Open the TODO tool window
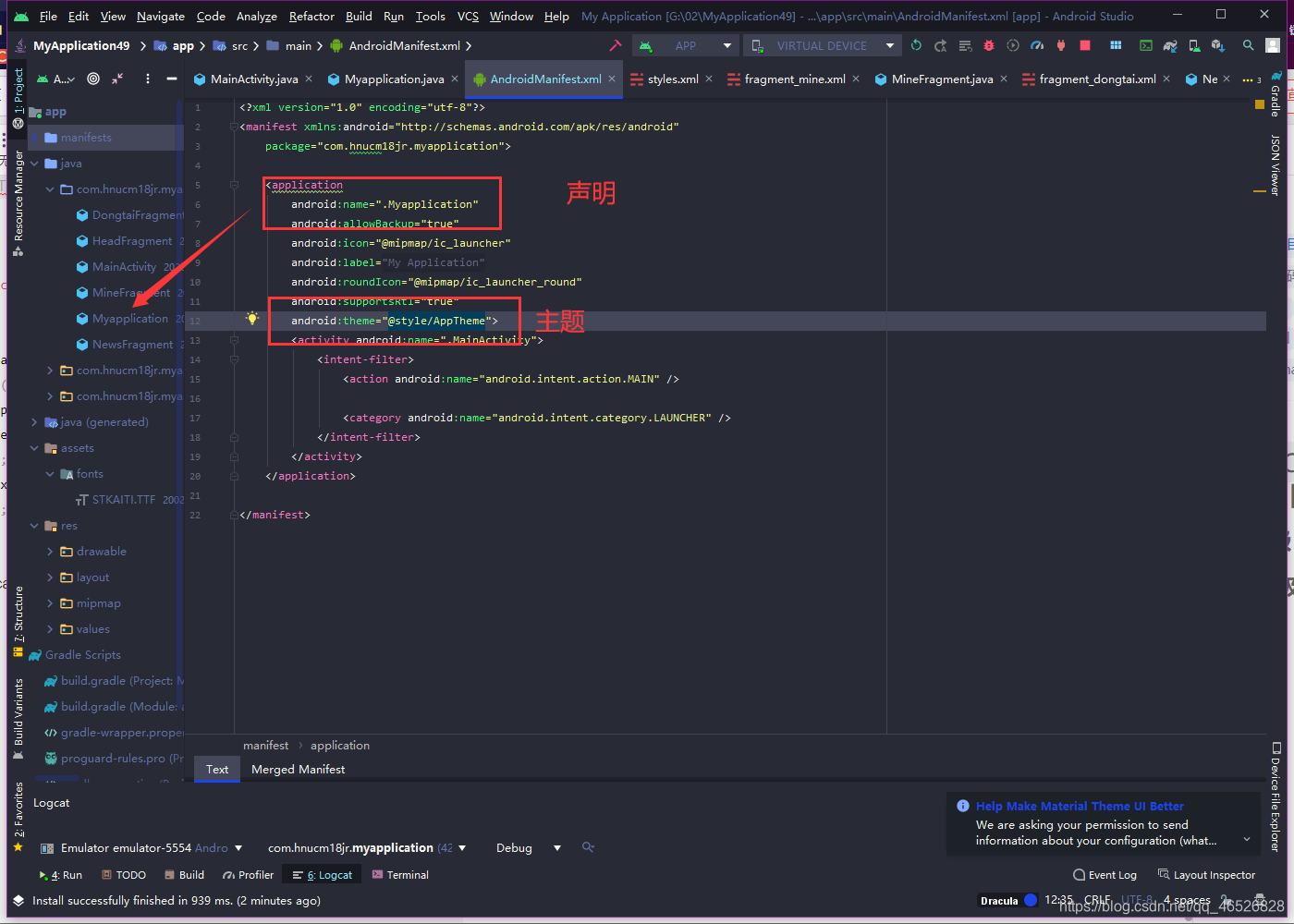The width and height of the screenshot is (1294, 924). [x=124, y=875]
